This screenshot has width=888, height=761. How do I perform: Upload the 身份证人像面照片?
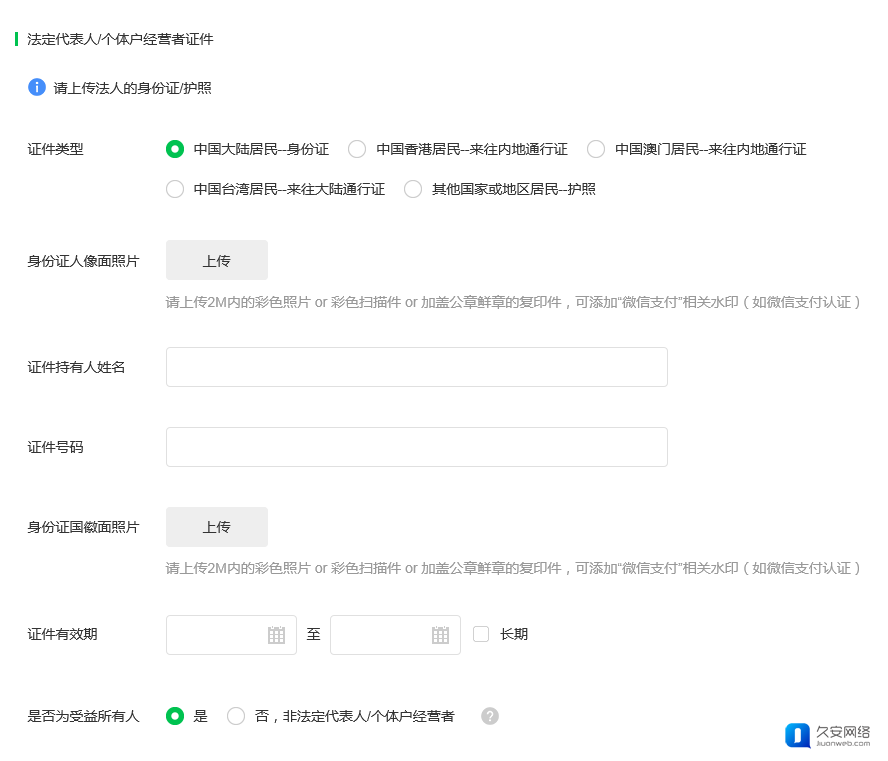tap(217, 260)
